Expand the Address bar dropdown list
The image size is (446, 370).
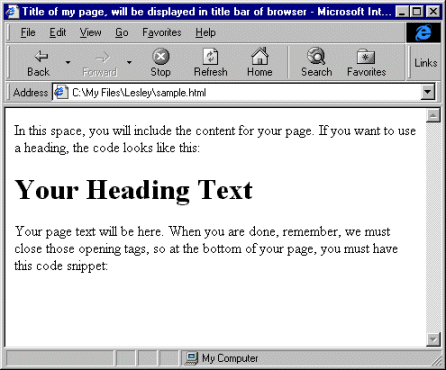tap(428, 92)
